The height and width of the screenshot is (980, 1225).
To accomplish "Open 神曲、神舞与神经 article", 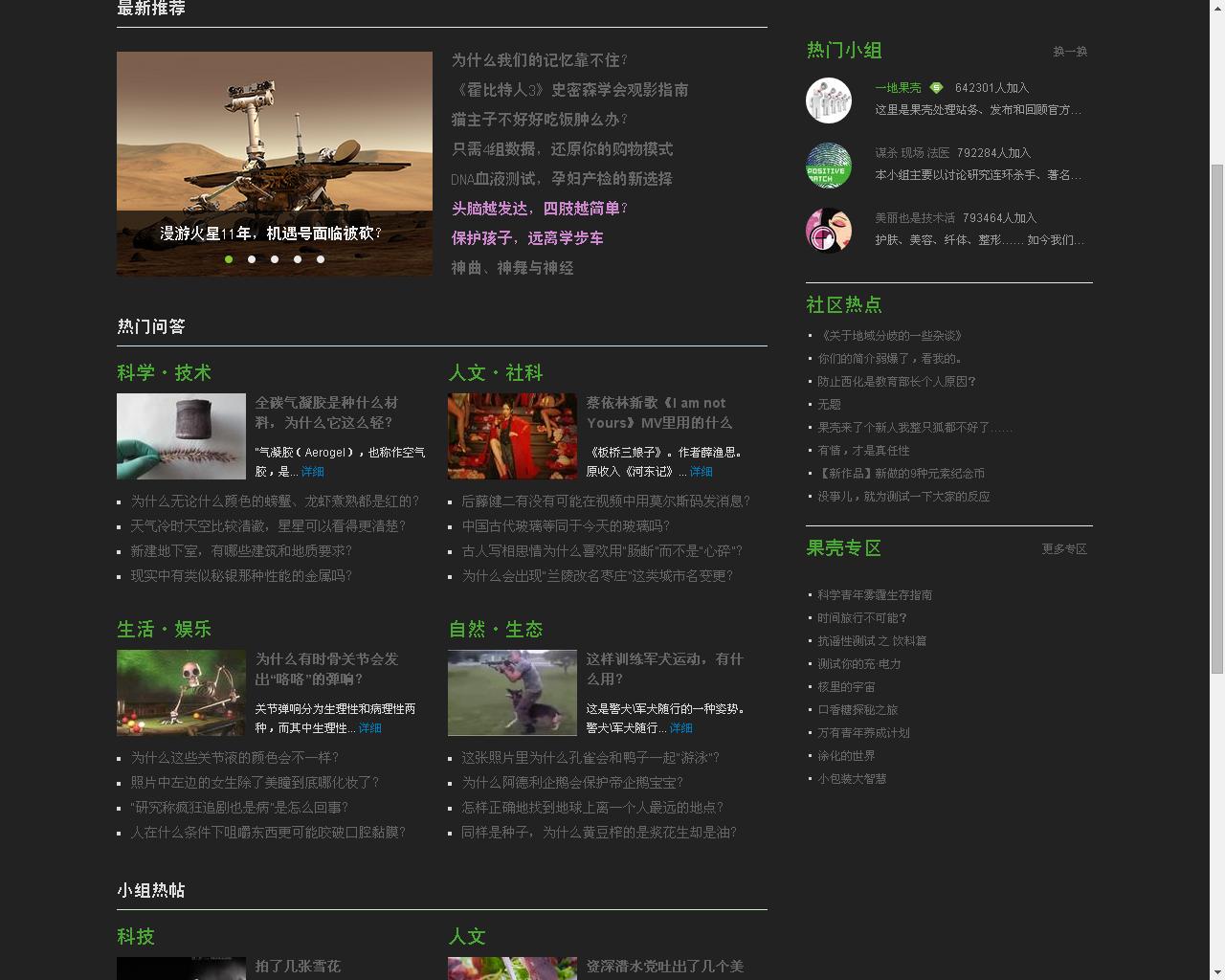I will [x=513, y=268].
